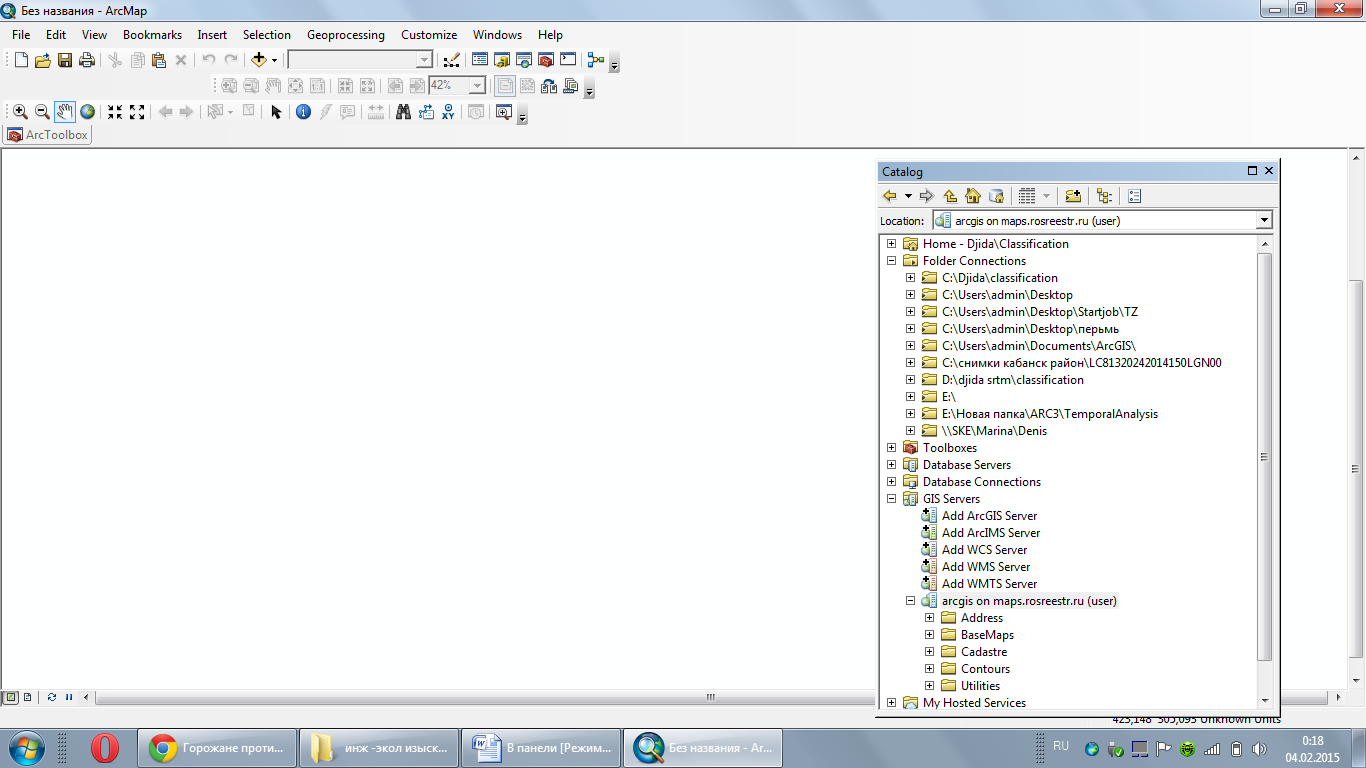This screenshot has height=768, width=1366.
Task: Save the map with the floppy icon
Action: [65, 60]
